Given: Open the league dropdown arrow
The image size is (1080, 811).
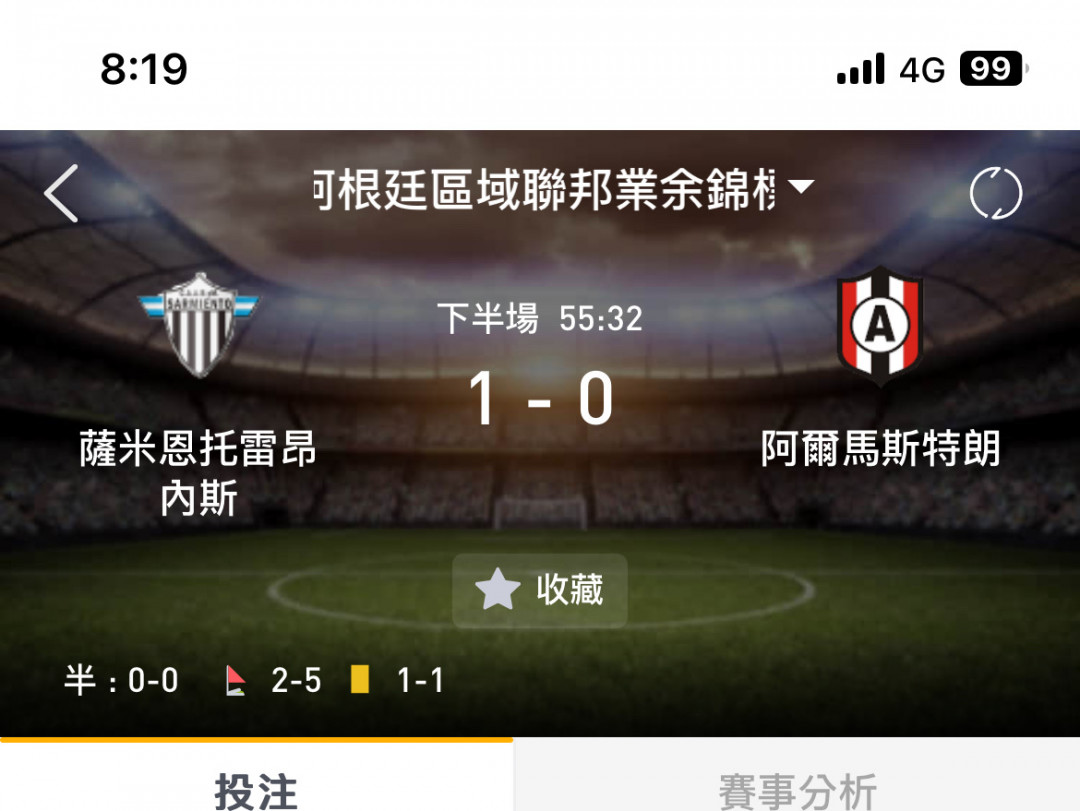Looking at the screenshot, I should [800, 186].
